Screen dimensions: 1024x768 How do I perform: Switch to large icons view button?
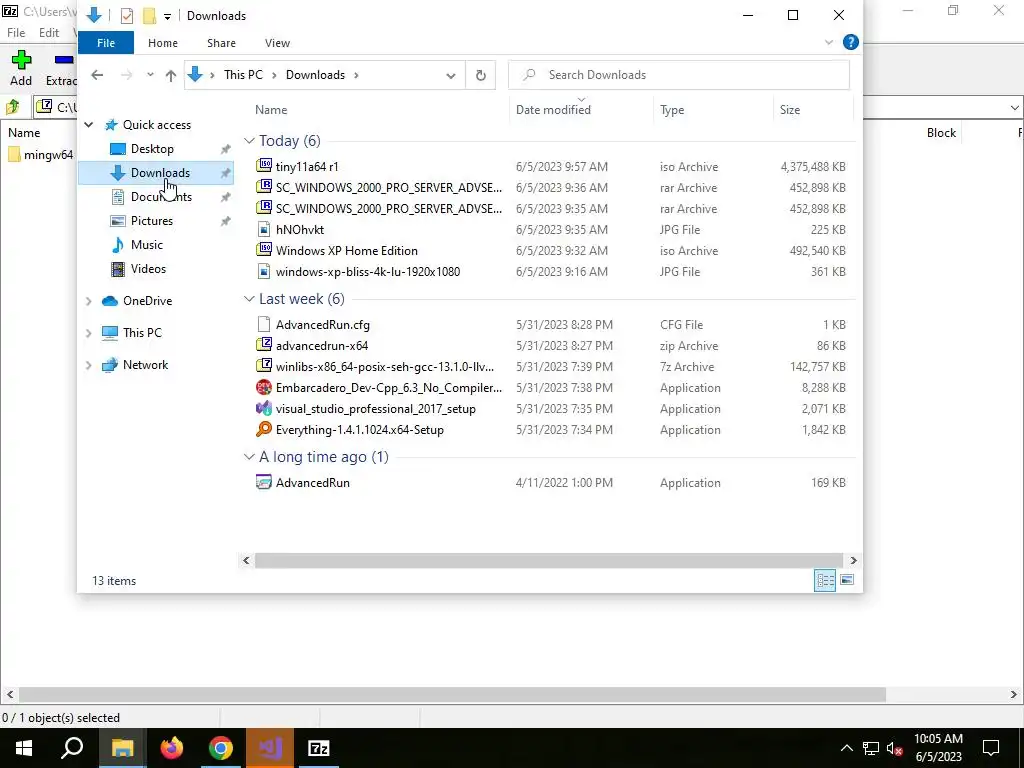pos(847,580)
